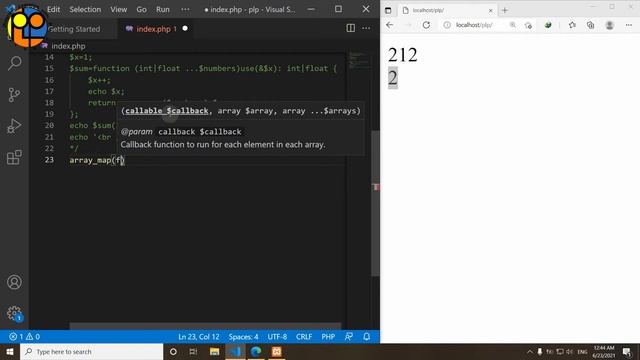
Task: Click index.php in the breadcrumb
Action: [x=68, y=46]
